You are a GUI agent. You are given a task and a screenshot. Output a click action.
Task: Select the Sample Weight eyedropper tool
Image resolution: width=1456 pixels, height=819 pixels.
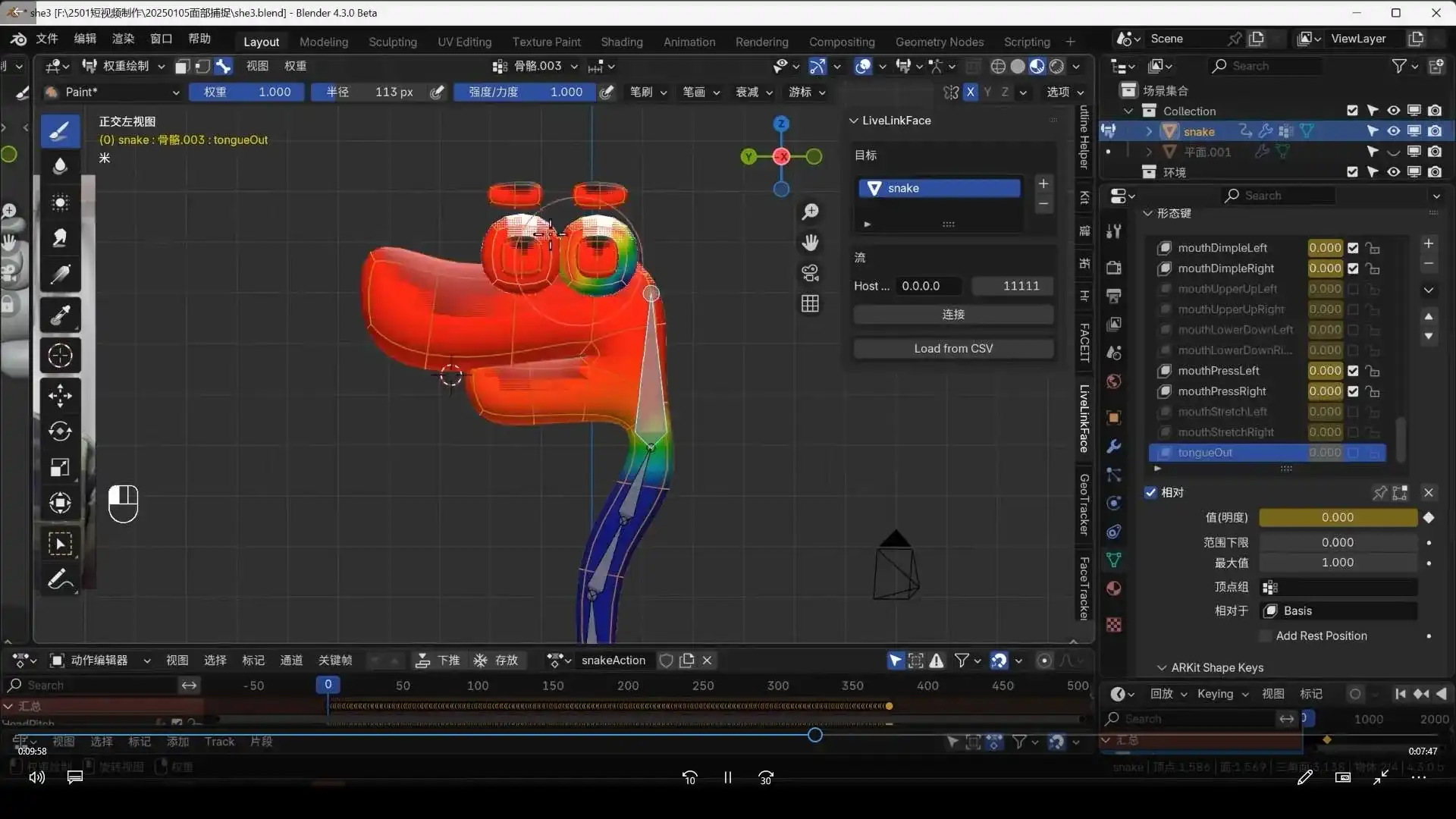click(59, 314)
